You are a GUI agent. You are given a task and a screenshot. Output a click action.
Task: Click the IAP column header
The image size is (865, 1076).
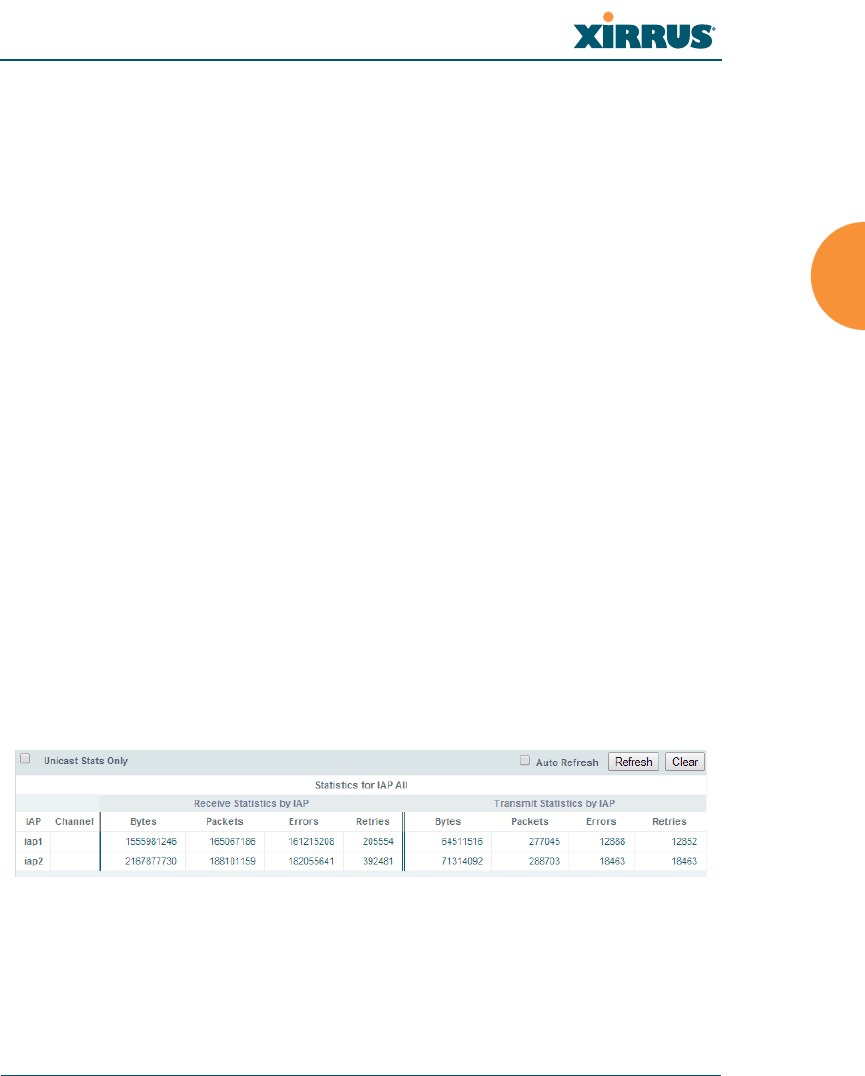(34, 821)
